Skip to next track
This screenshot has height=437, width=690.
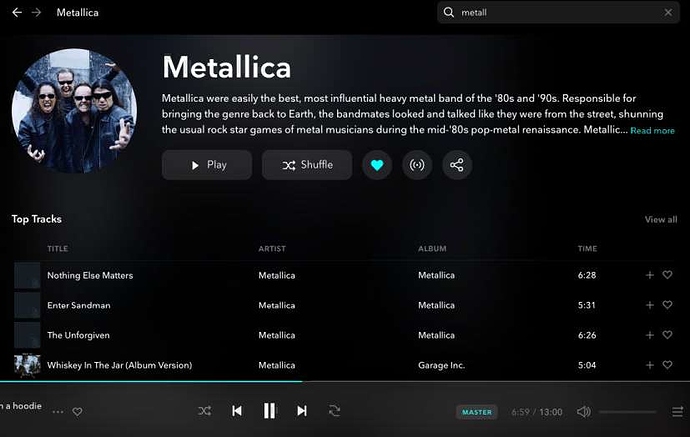click(x=302, y=411)
